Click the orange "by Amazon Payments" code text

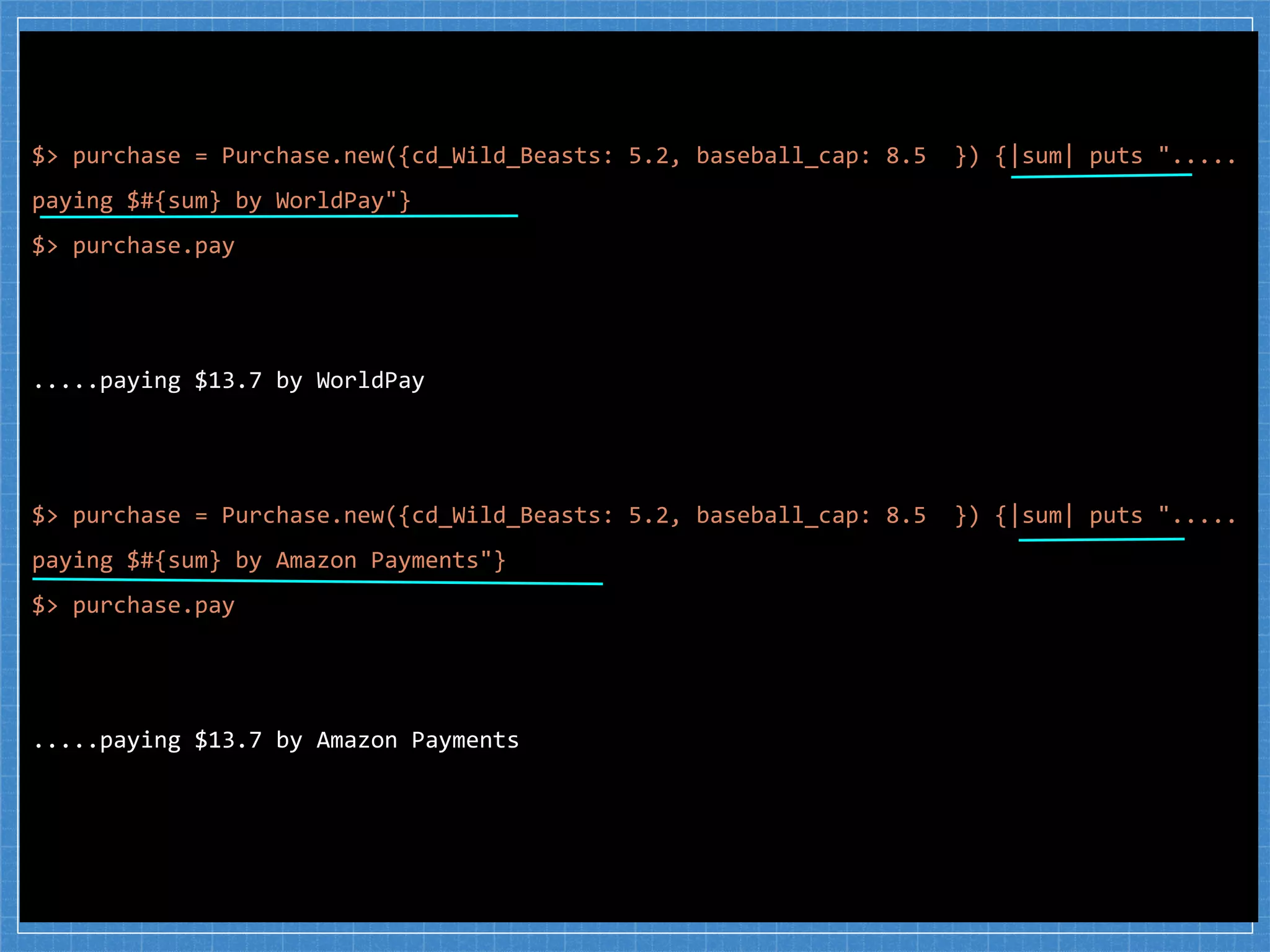coord(357,560)
